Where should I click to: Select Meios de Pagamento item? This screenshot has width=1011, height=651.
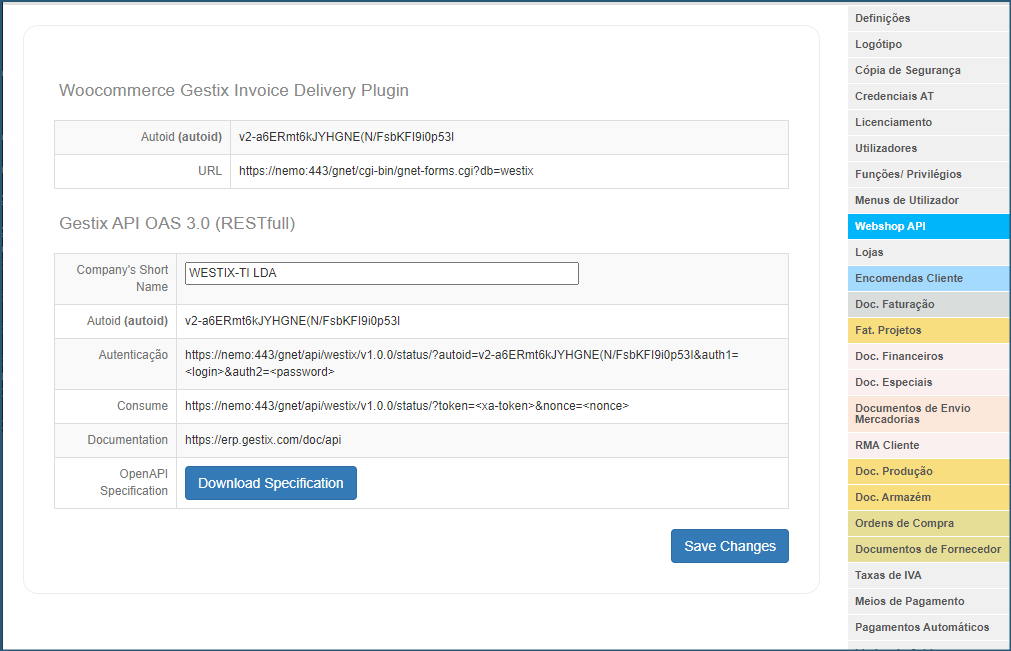(x=928, y=601)
